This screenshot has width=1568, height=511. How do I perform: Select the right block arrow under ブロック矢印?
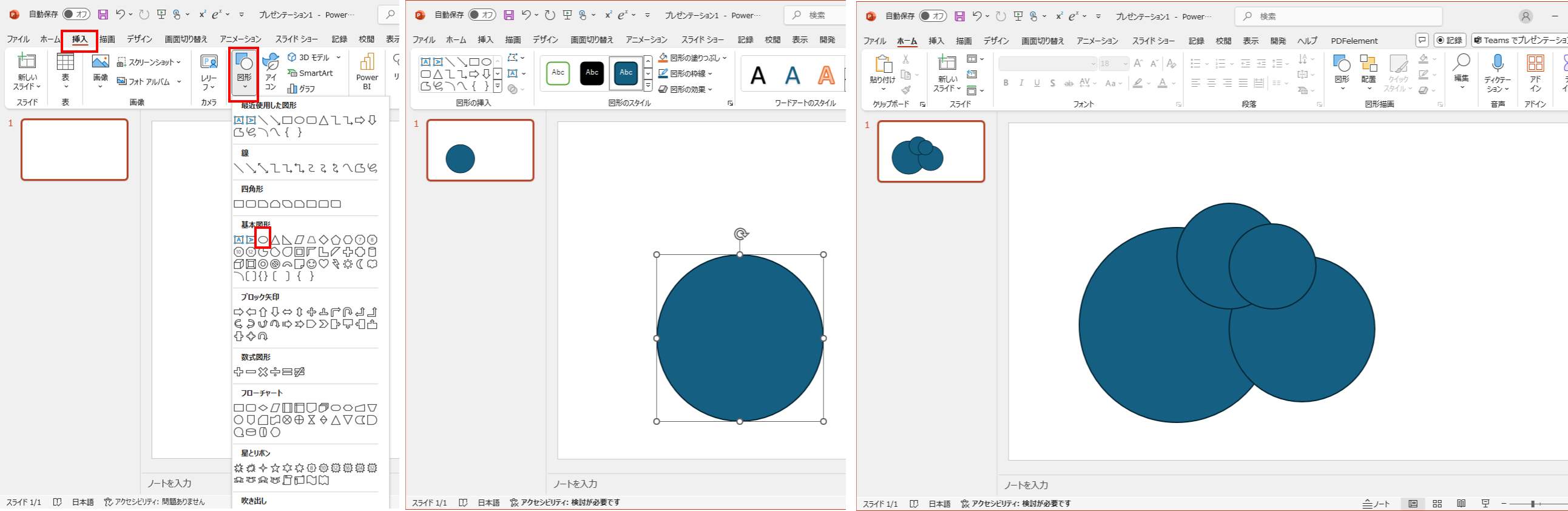(238, 312)
